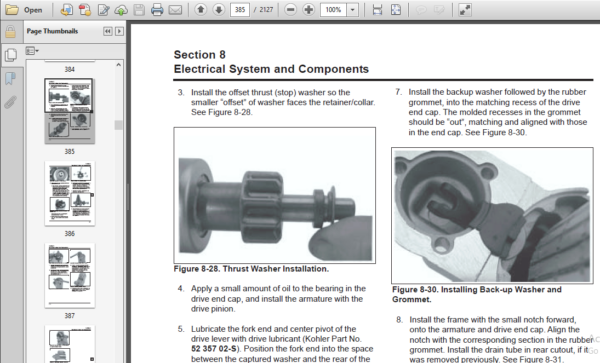Go to previous page with up arrow

pos(201,10)
